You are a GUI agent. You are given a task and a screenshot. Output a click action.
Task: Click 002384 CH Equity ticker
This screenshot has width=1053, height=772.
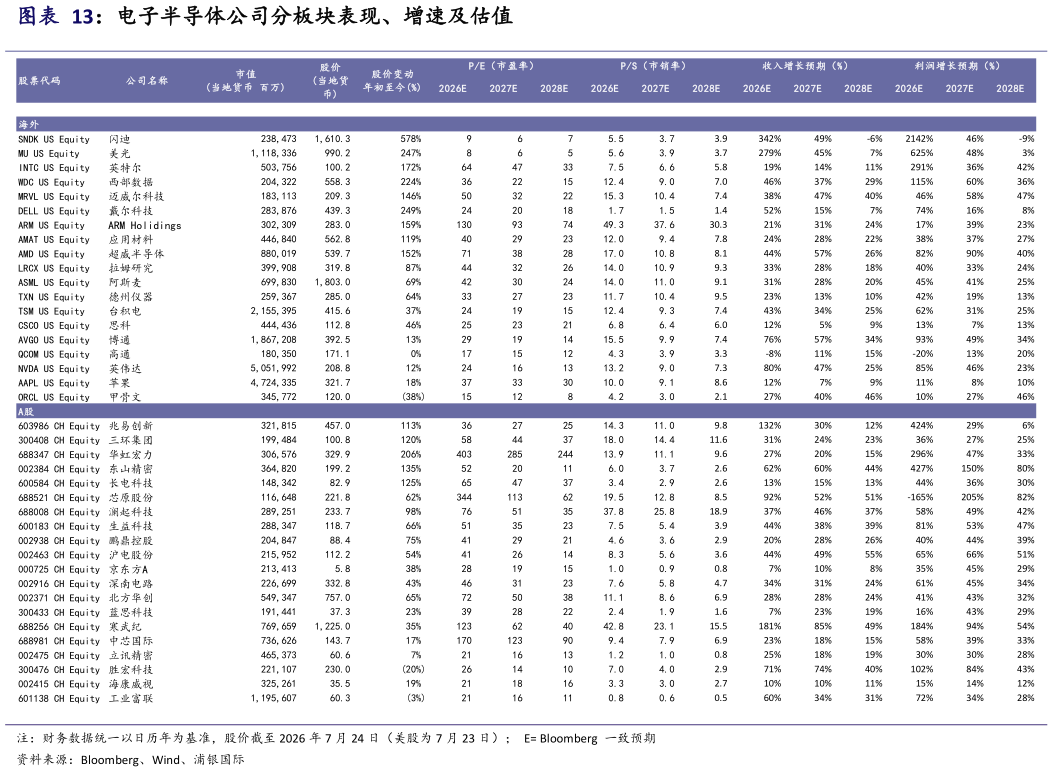[x=59, y=469]
